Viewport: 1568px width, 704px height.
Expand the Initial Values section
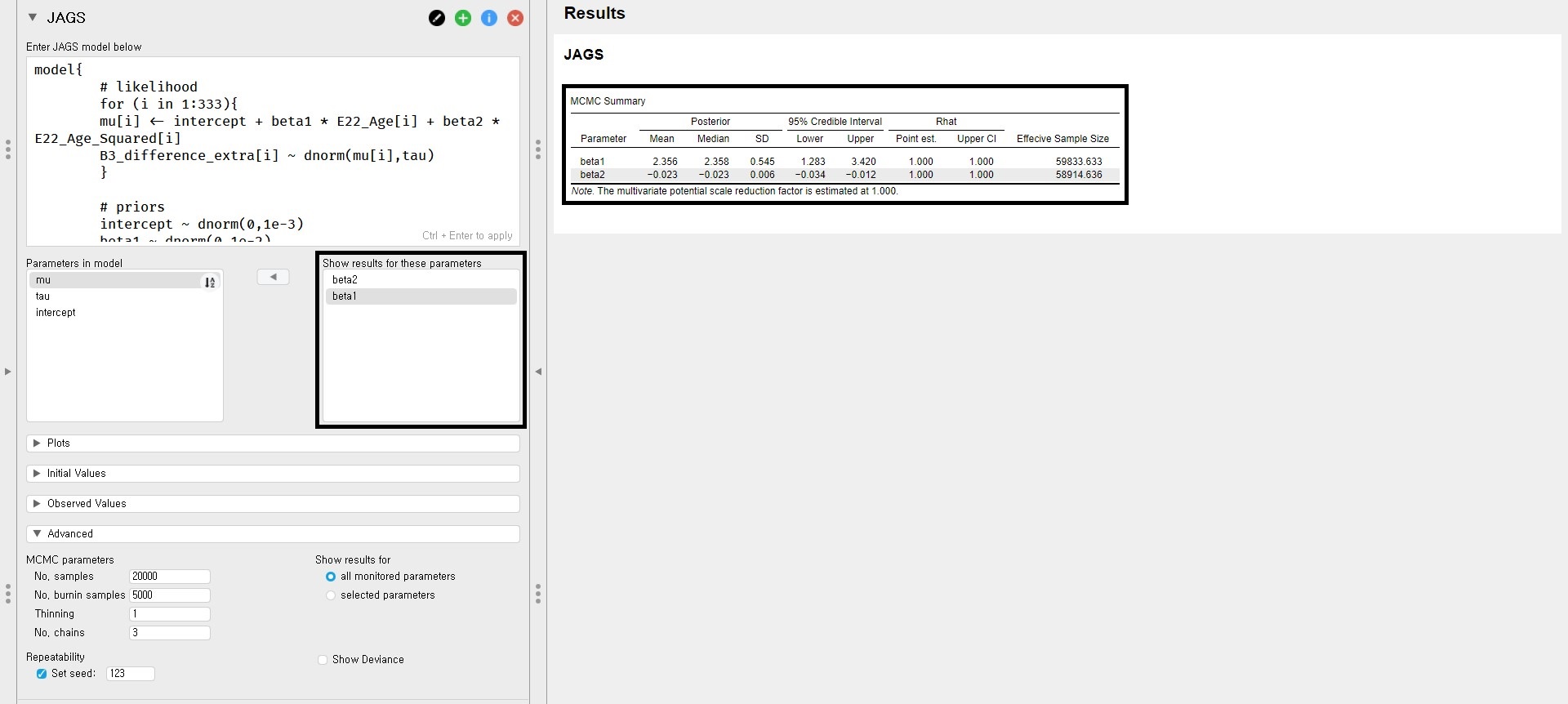click(273, 474)
